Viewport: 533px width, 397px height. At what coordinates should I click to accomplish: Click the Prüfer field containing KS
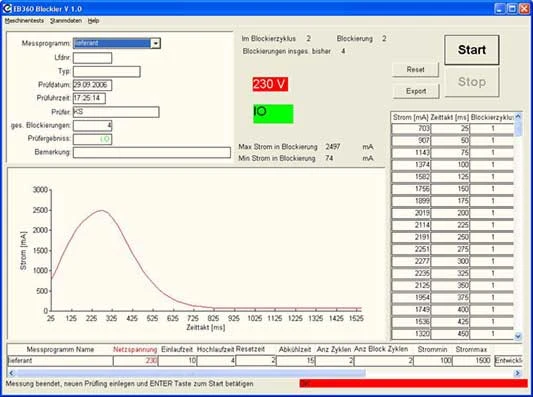coord(116,112)
